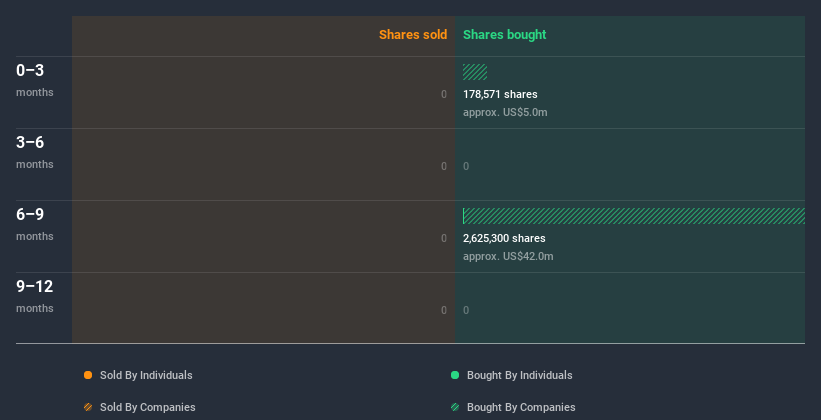Click the Sold By Companies legend label
This screenshot has width=821, height=420.
tap(148, 407)
